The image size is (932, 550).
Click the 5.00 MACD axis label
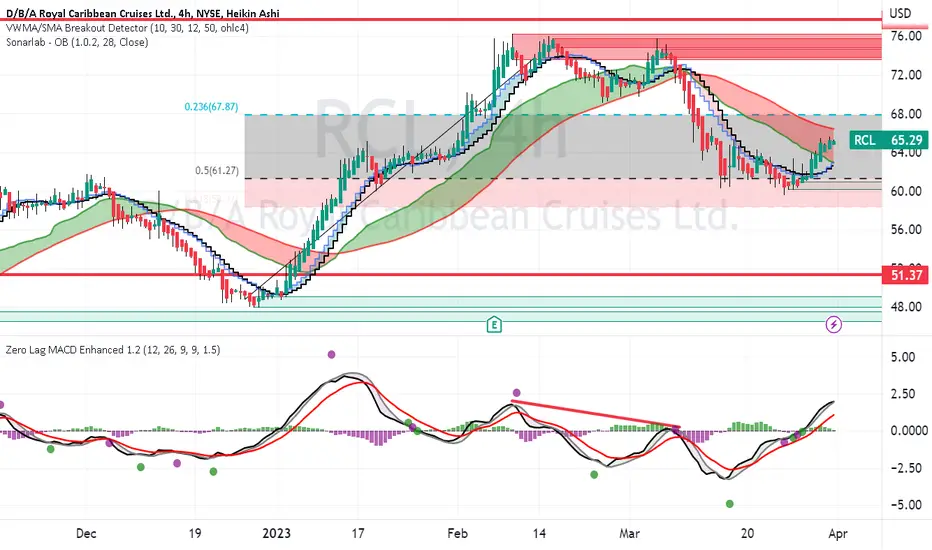903,357
